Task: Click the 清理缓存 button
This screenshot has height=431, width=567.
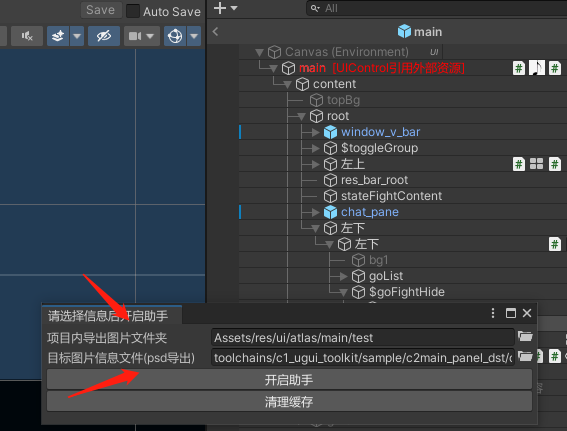Action: [x=289, y=401]
